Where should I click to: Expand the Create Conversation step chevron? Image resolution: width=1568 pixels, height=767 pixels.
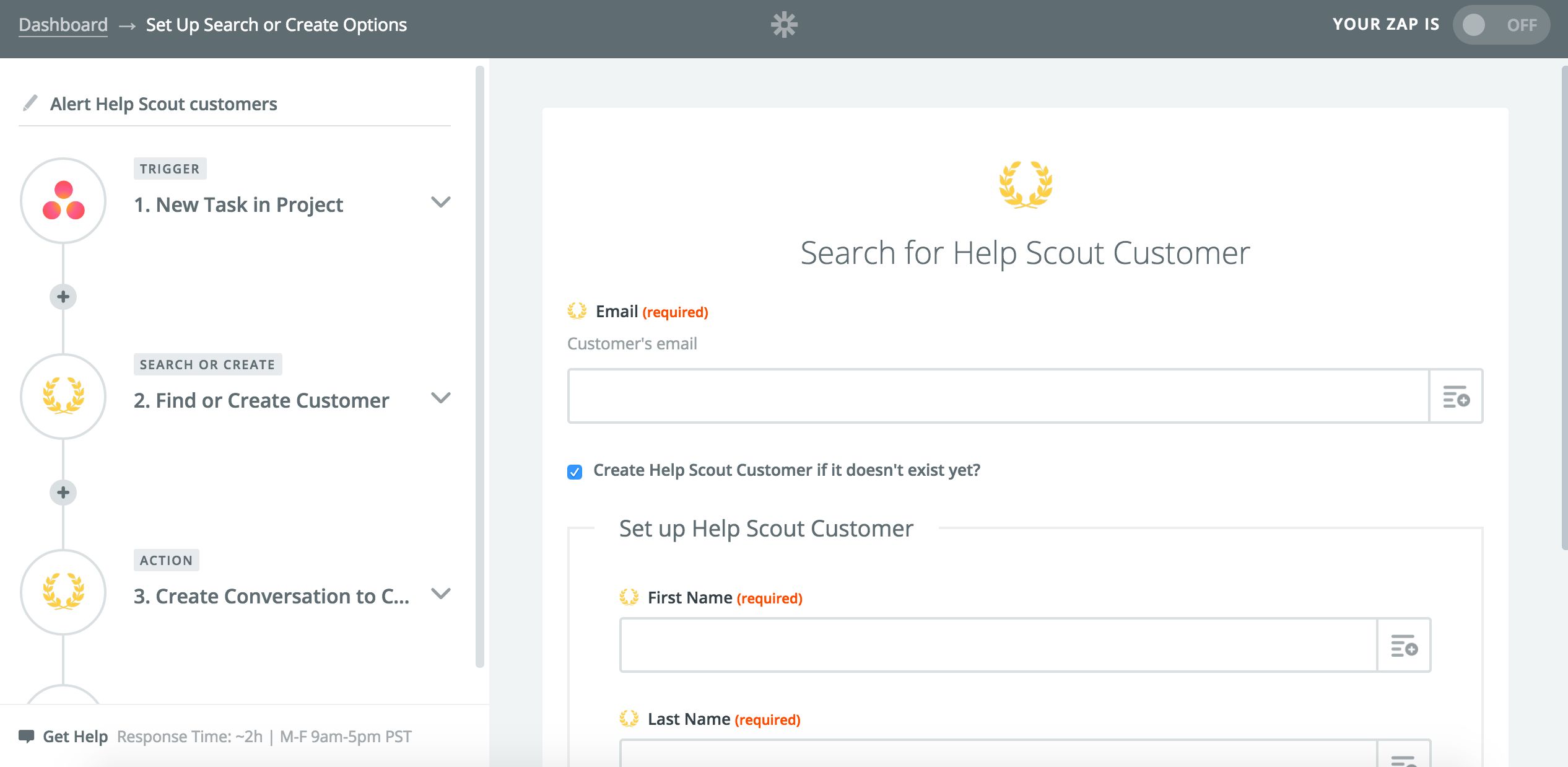[440, 594]
